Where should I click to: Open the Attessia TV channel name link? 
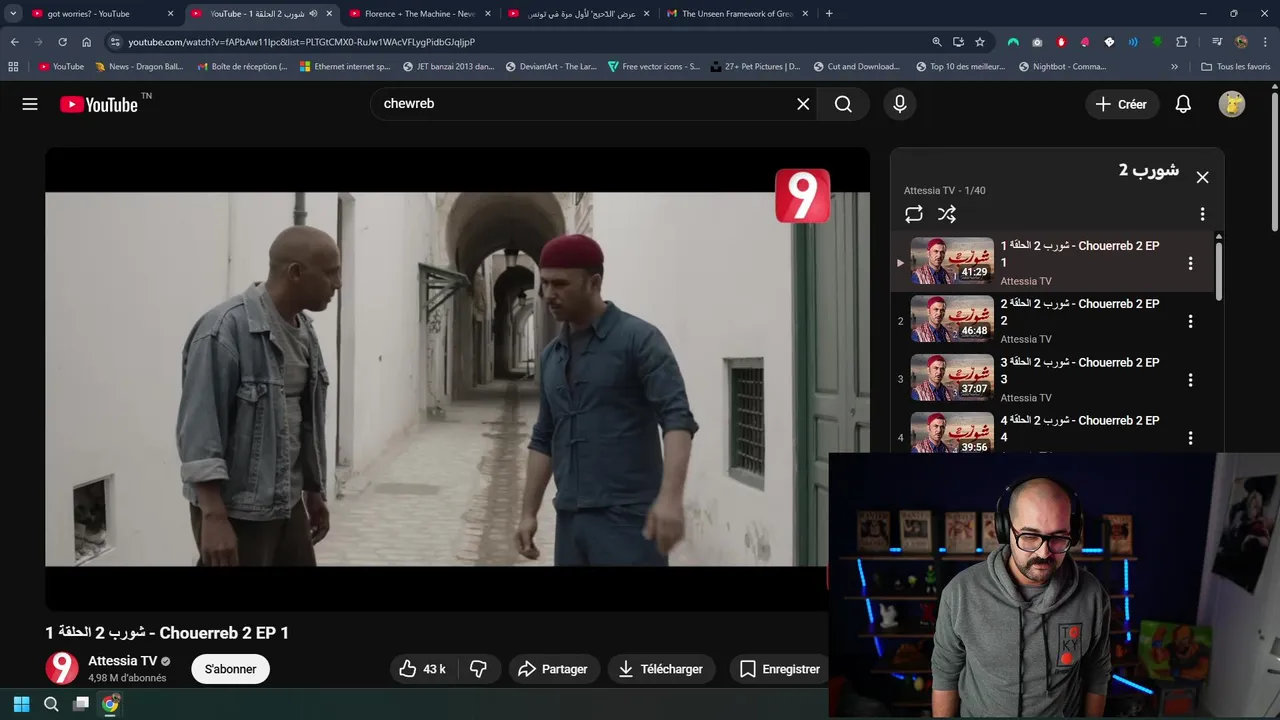point(122,661)
